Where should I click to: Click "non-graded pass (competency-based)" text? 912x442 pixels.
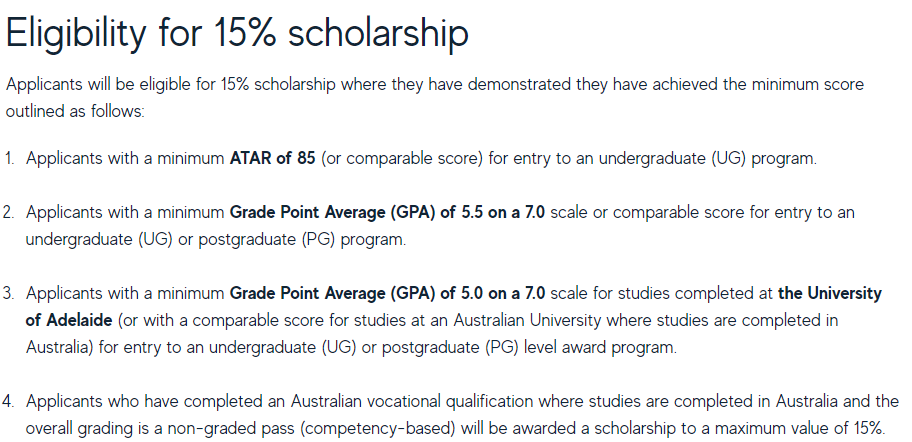pyautogui.click(x=306, y=429)
